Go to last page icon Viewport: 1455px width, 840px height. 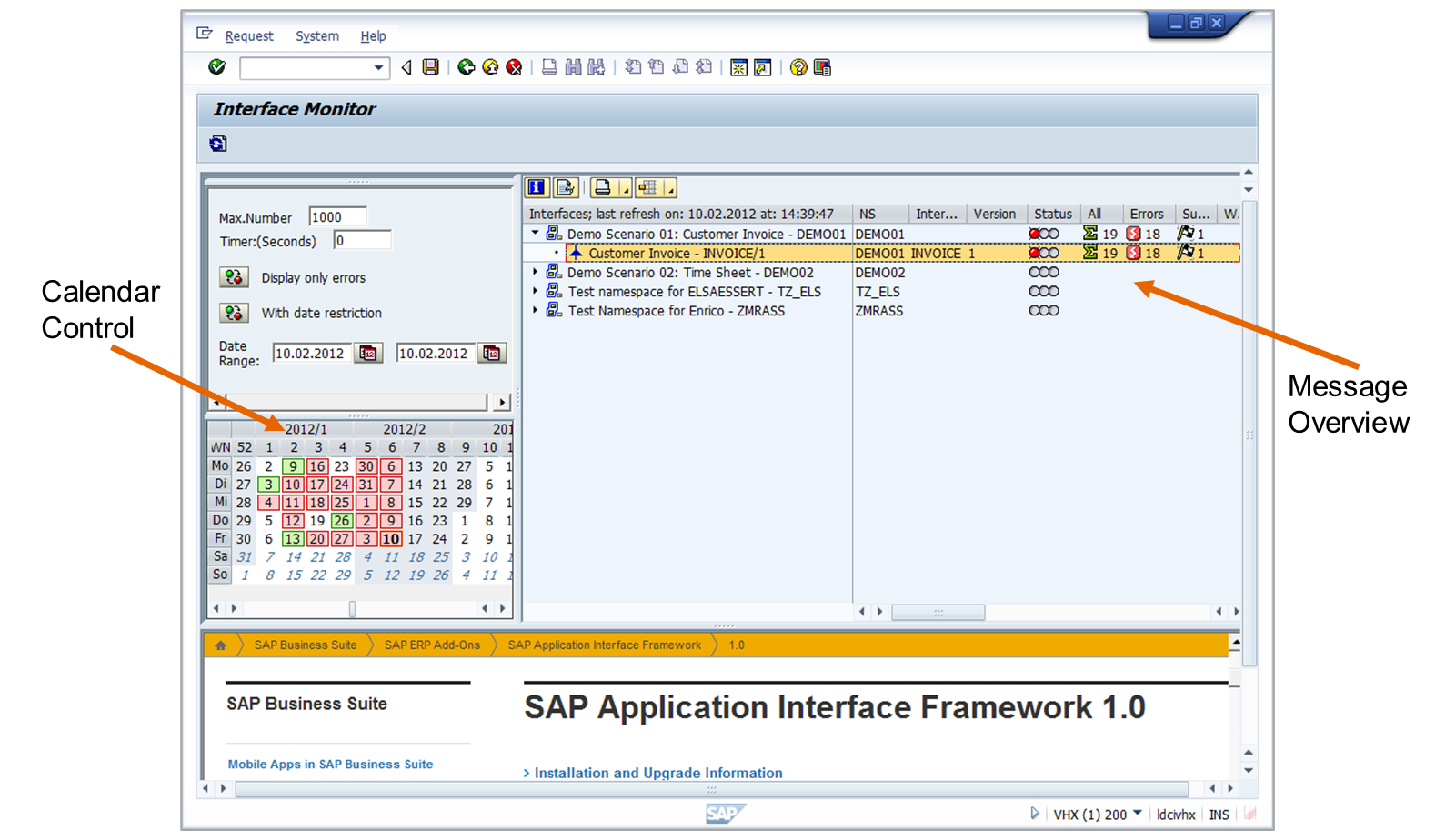point(704,67)
